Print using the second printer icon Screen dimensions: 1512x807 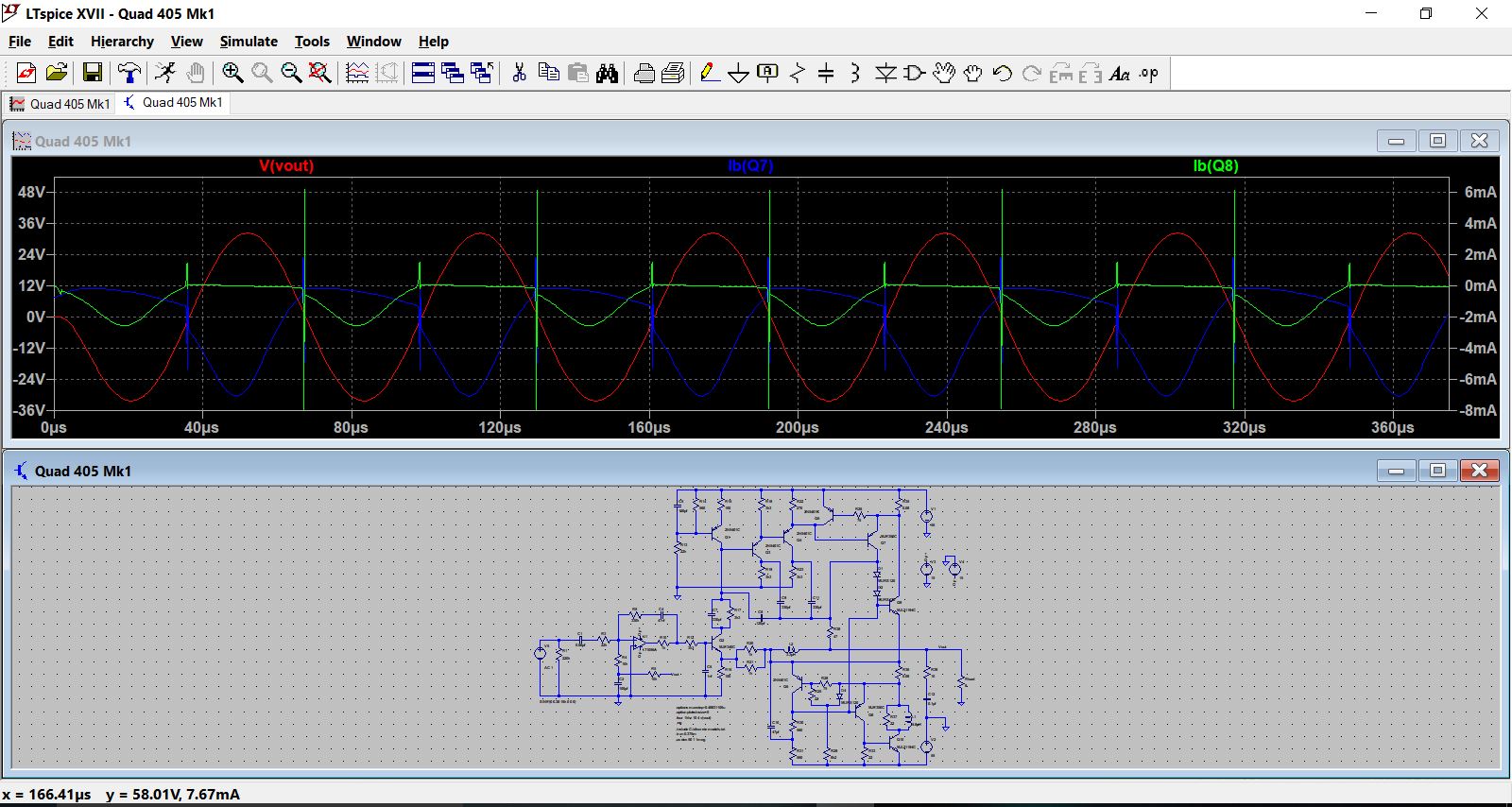(674, 73)
